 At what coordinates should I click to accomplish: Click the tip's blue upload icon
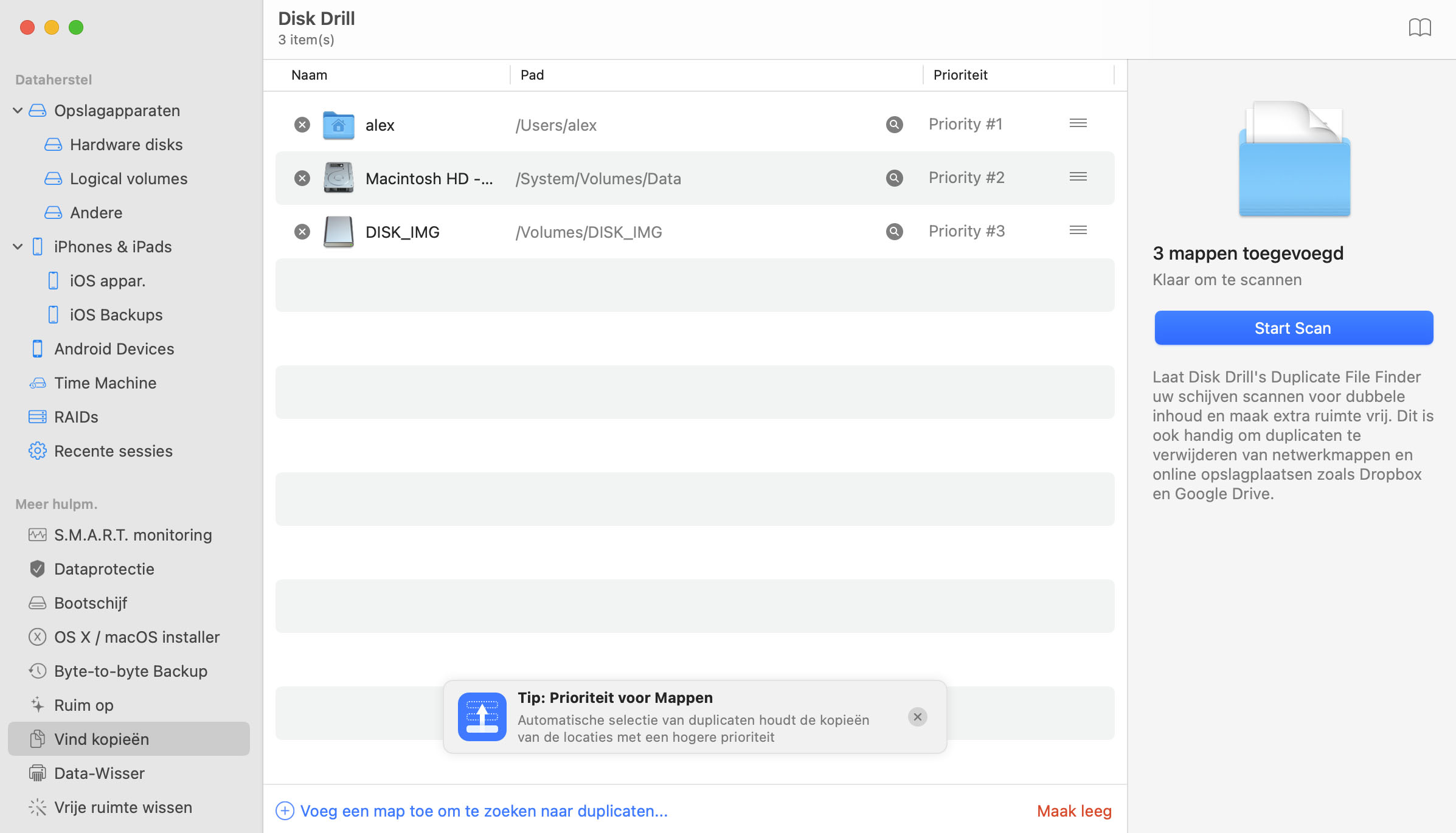tap(482, 717)
